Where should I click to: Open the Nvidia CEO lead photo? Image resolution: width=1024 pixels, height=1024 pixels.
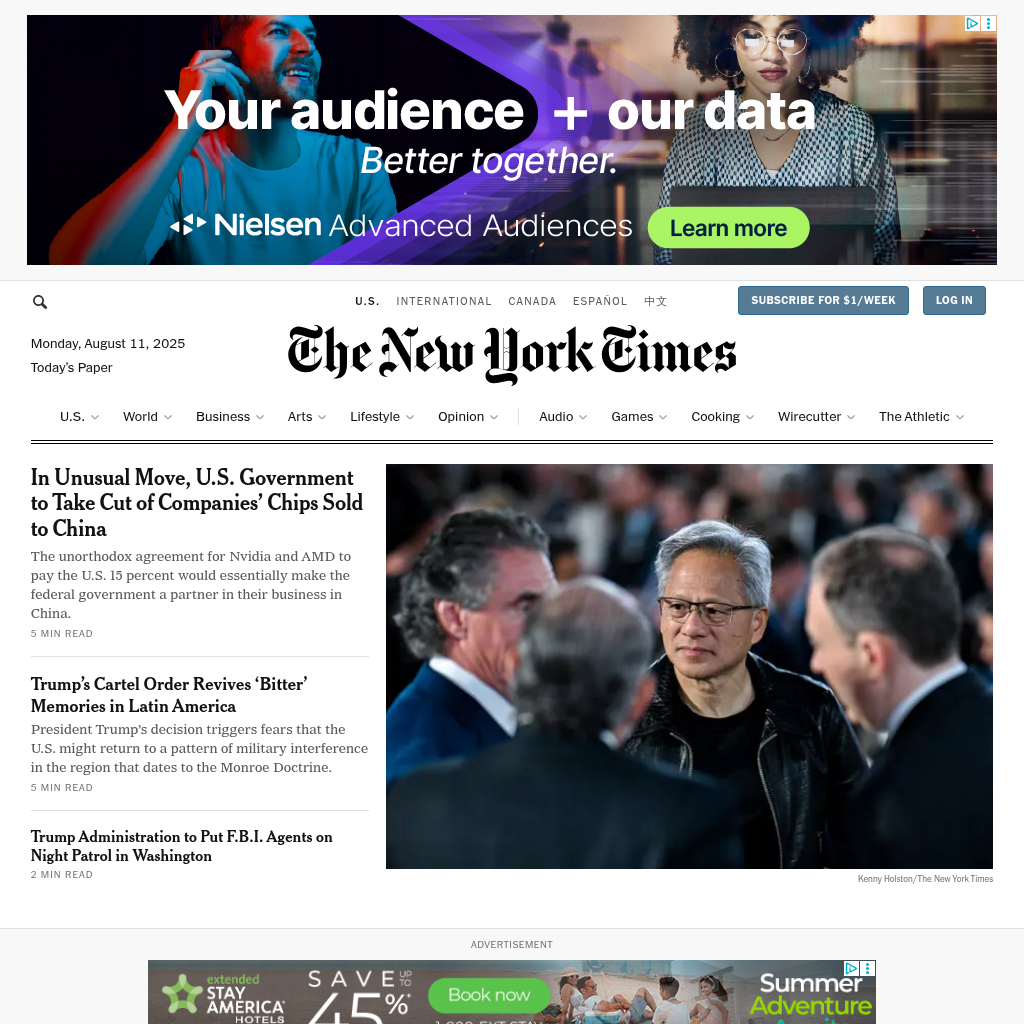point(689,666)
